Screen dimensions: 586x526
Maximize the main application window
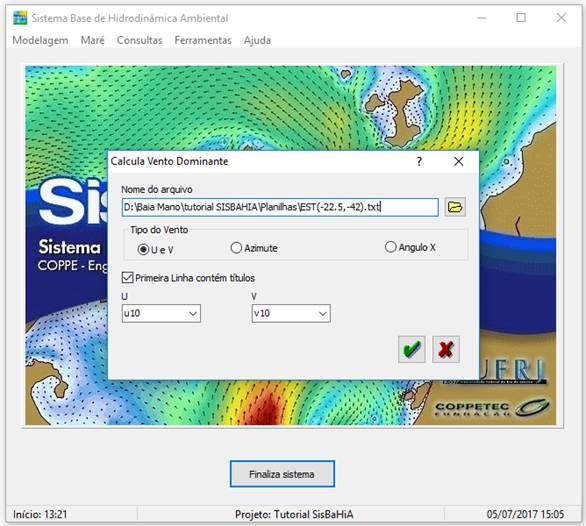tap(521, 18)
